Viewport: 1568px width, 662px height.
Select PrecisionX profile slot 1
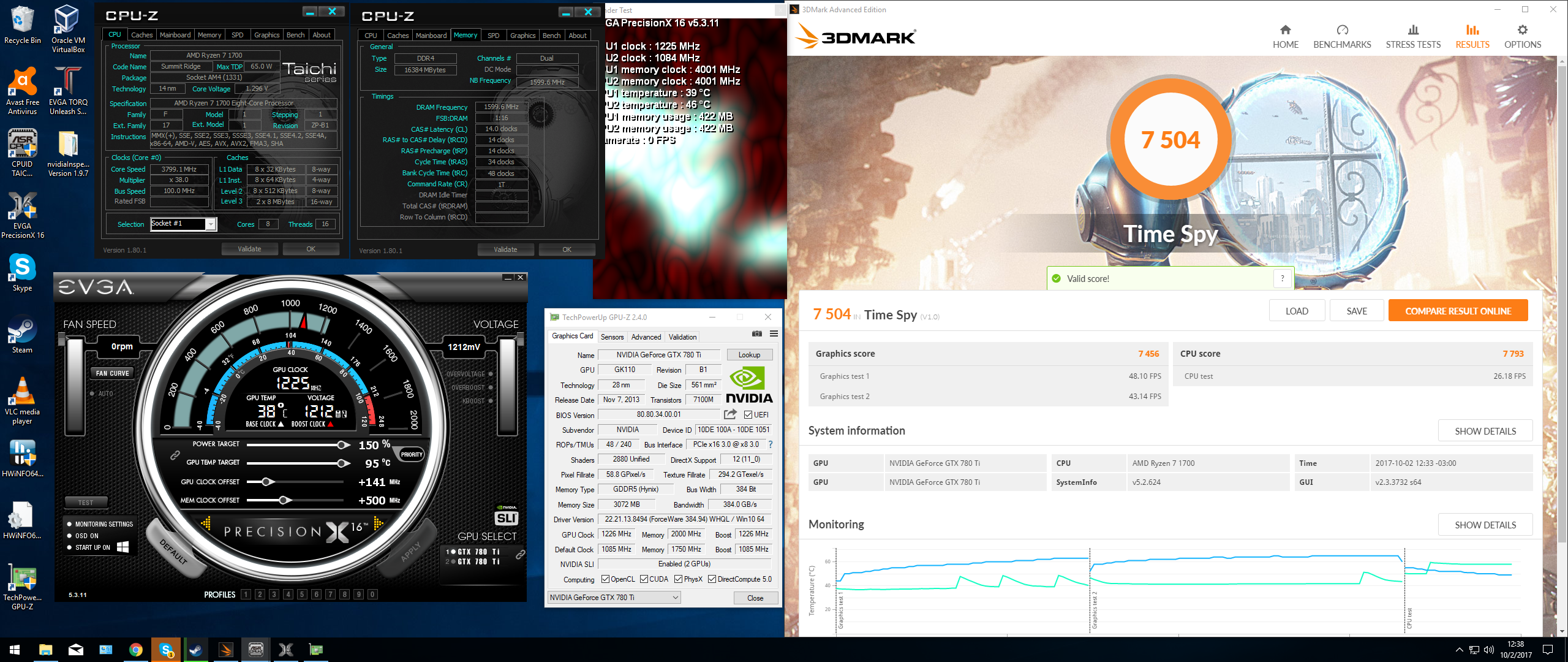(246, 594)
